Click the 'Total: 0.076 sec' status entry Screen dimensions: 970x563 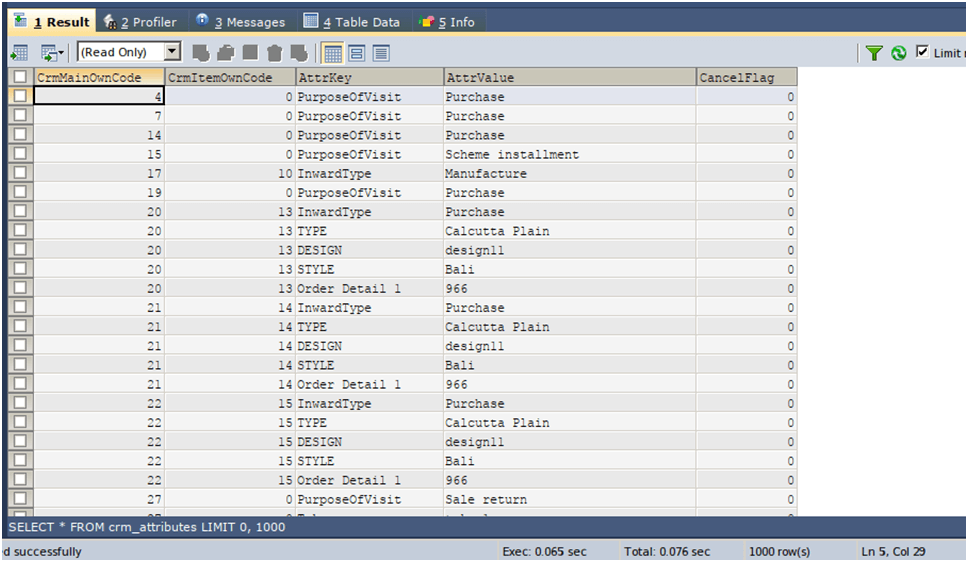click(667, 551)
